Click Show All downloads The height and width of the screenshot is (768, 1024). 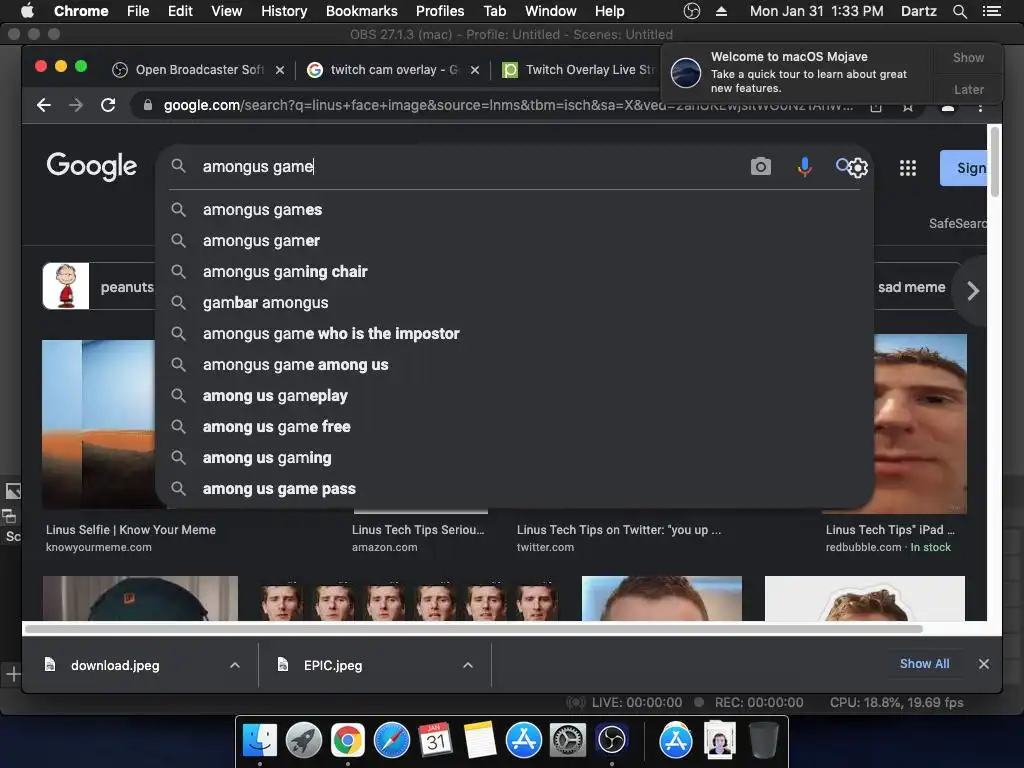924,664
